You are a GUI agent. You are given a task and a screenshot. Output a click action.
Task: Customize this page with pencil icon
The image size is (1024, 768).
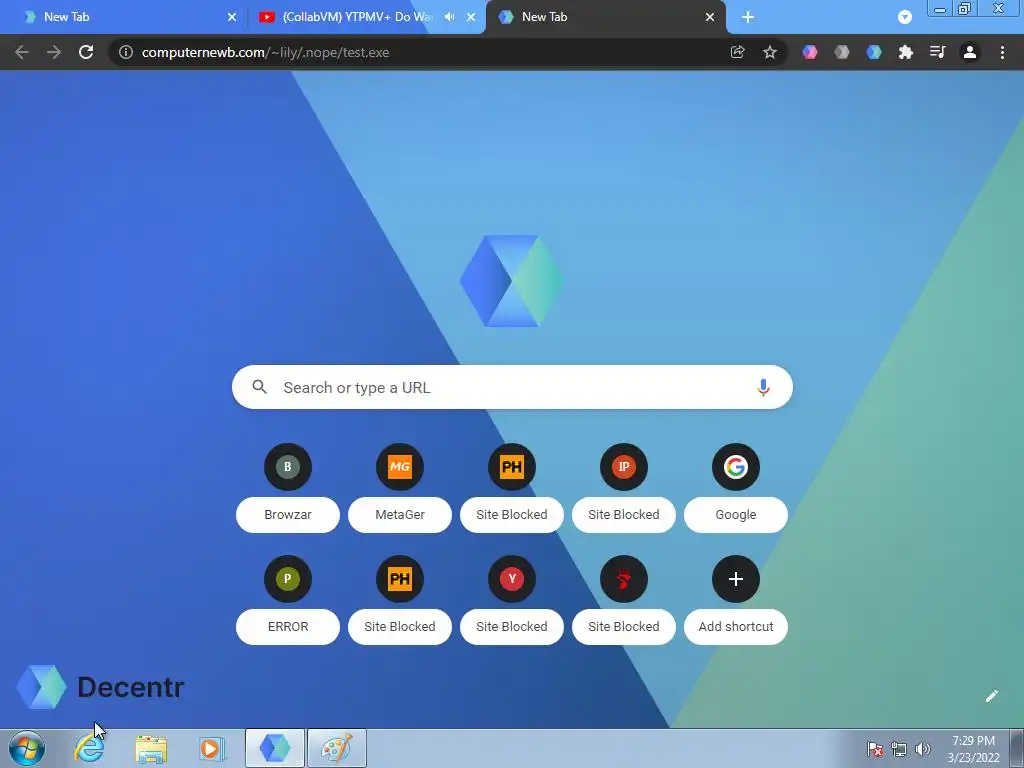click(991, 696)
